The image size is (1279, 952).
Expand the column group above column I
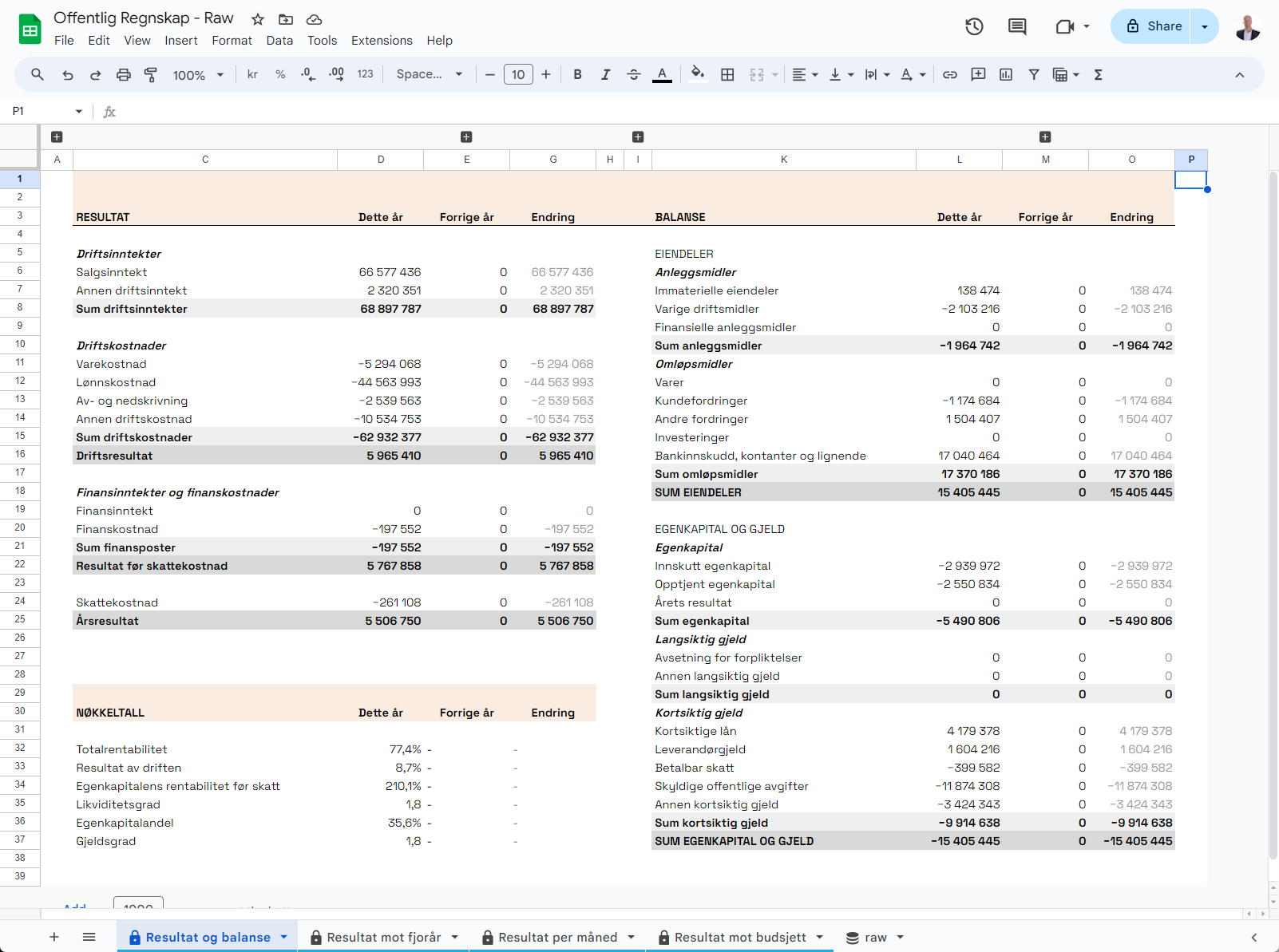pos(638,137)
